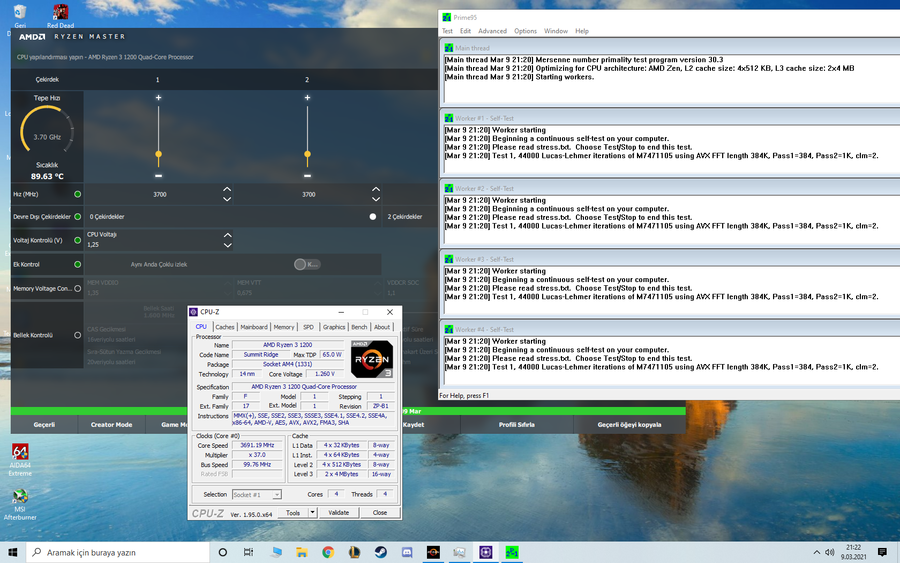
Task: Open Recycle Bin desktop icon
Action: [20, 15]
